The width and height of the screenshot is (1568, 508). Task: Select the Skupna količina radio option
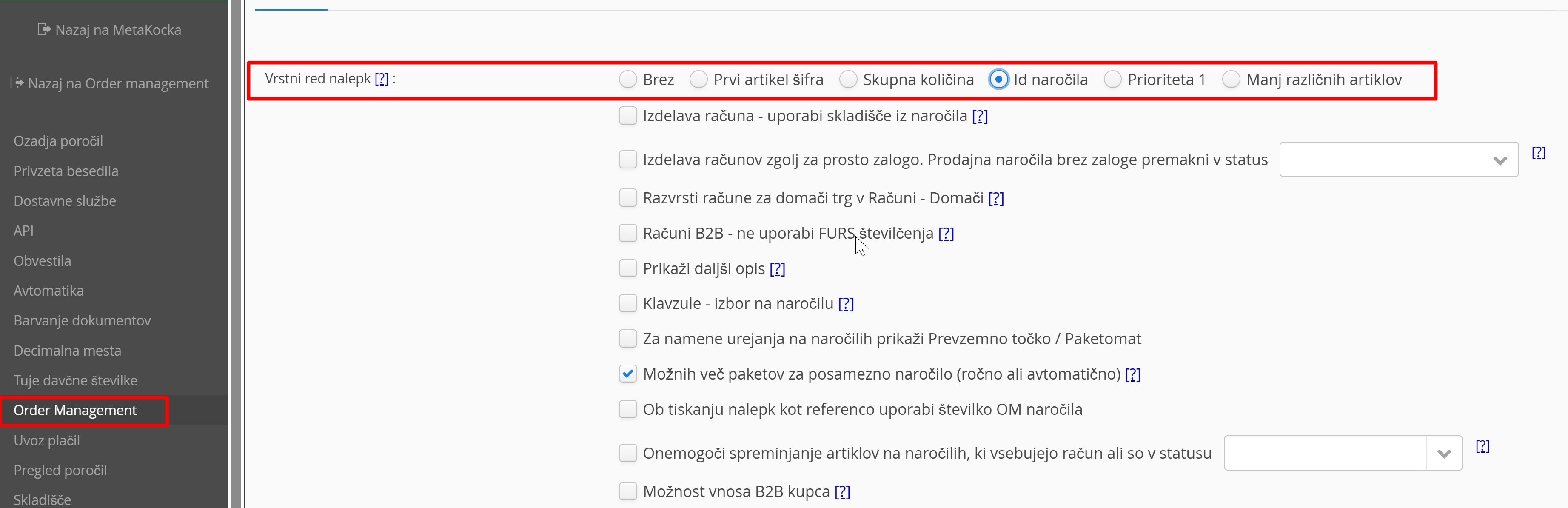tap(848, 79)
